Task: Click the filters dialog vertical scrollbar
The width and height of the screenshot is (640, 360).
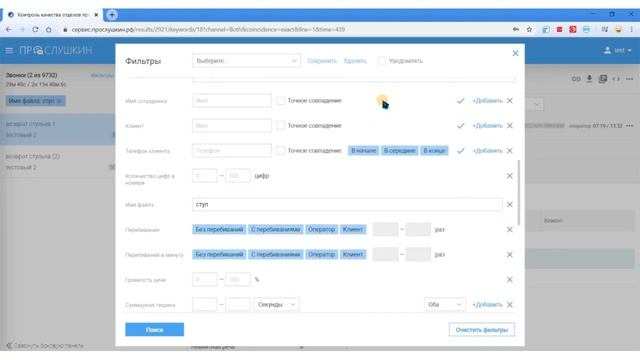Action: pyautogui.click(x=519, y=192)
